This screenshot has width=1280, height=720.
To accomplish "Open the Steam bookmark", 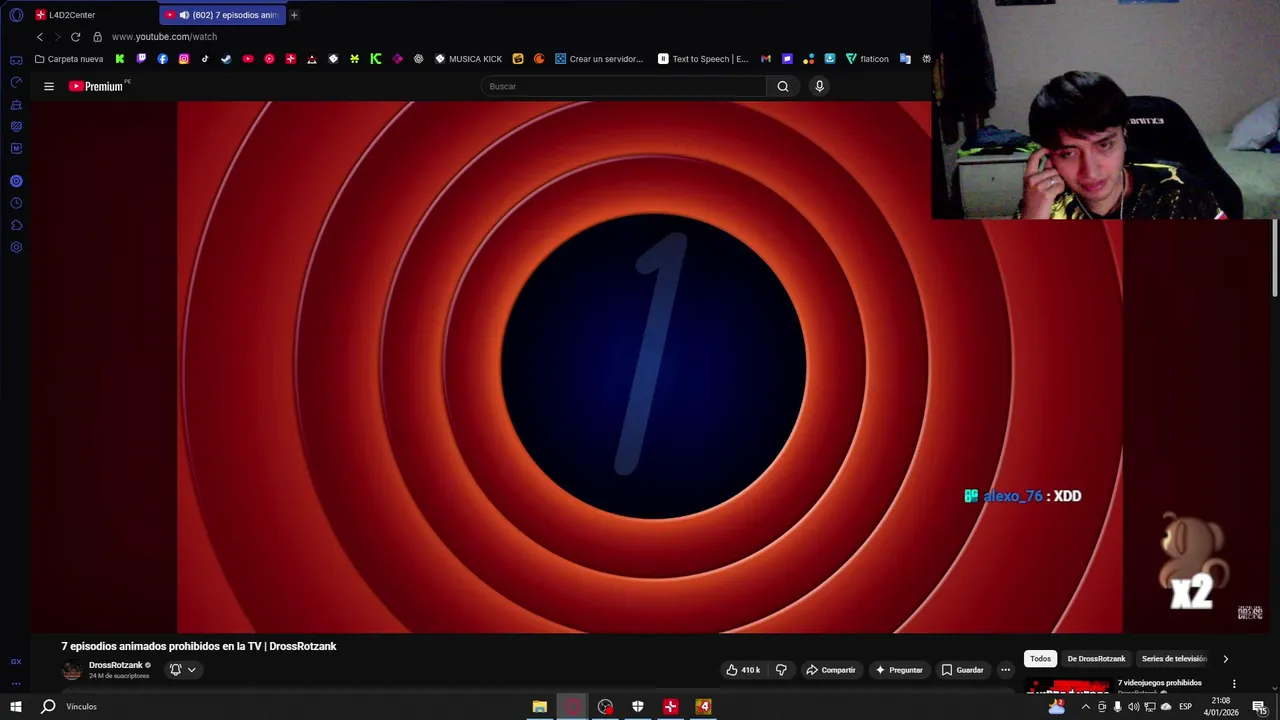I will pyautogui.click(x=226, y=59).
